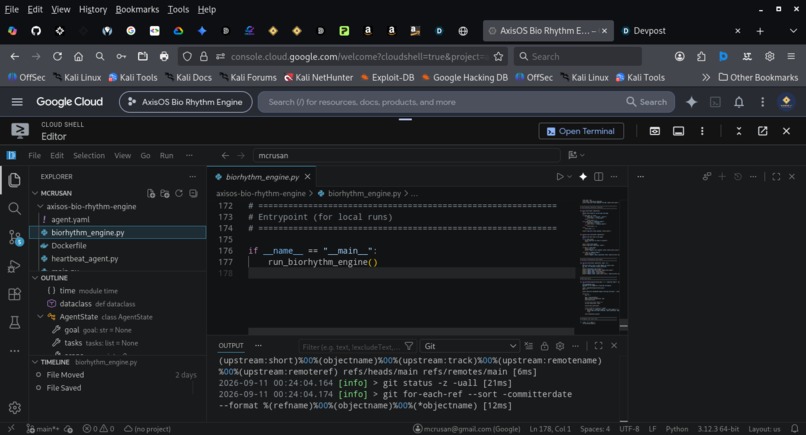Click the New Folder icon in MCRUSAN header

tap(164, 193)
